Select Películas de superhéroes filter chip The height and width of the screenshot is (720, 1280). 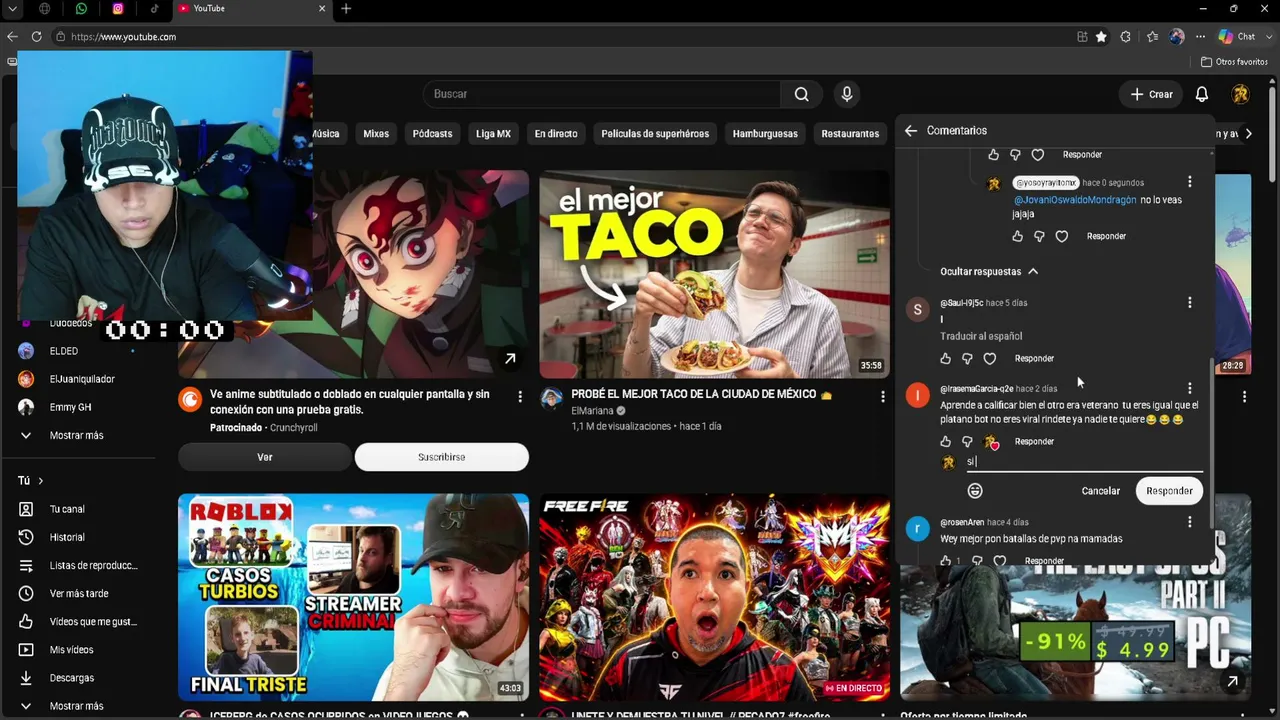pos(655,134)
